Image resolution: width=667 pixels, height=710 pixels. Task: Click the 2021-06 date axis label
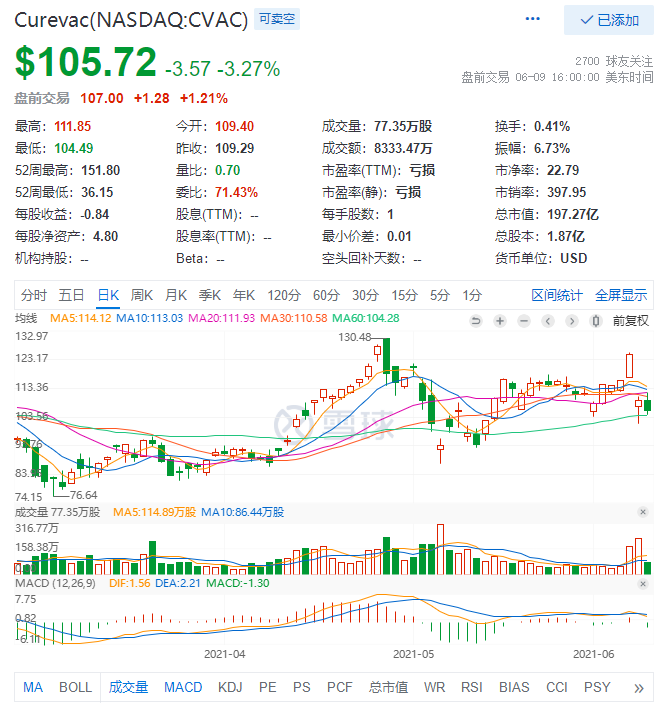click(594, 654)
